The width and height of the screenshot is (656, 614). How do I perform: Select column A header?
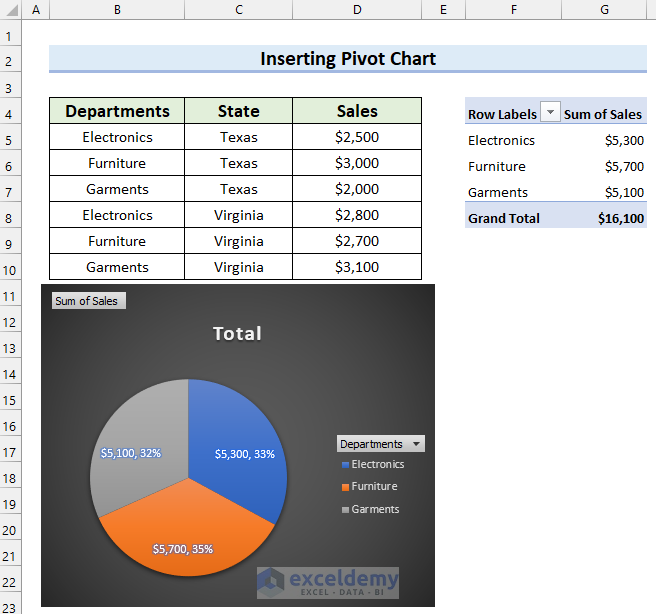(x=36, y=9)
